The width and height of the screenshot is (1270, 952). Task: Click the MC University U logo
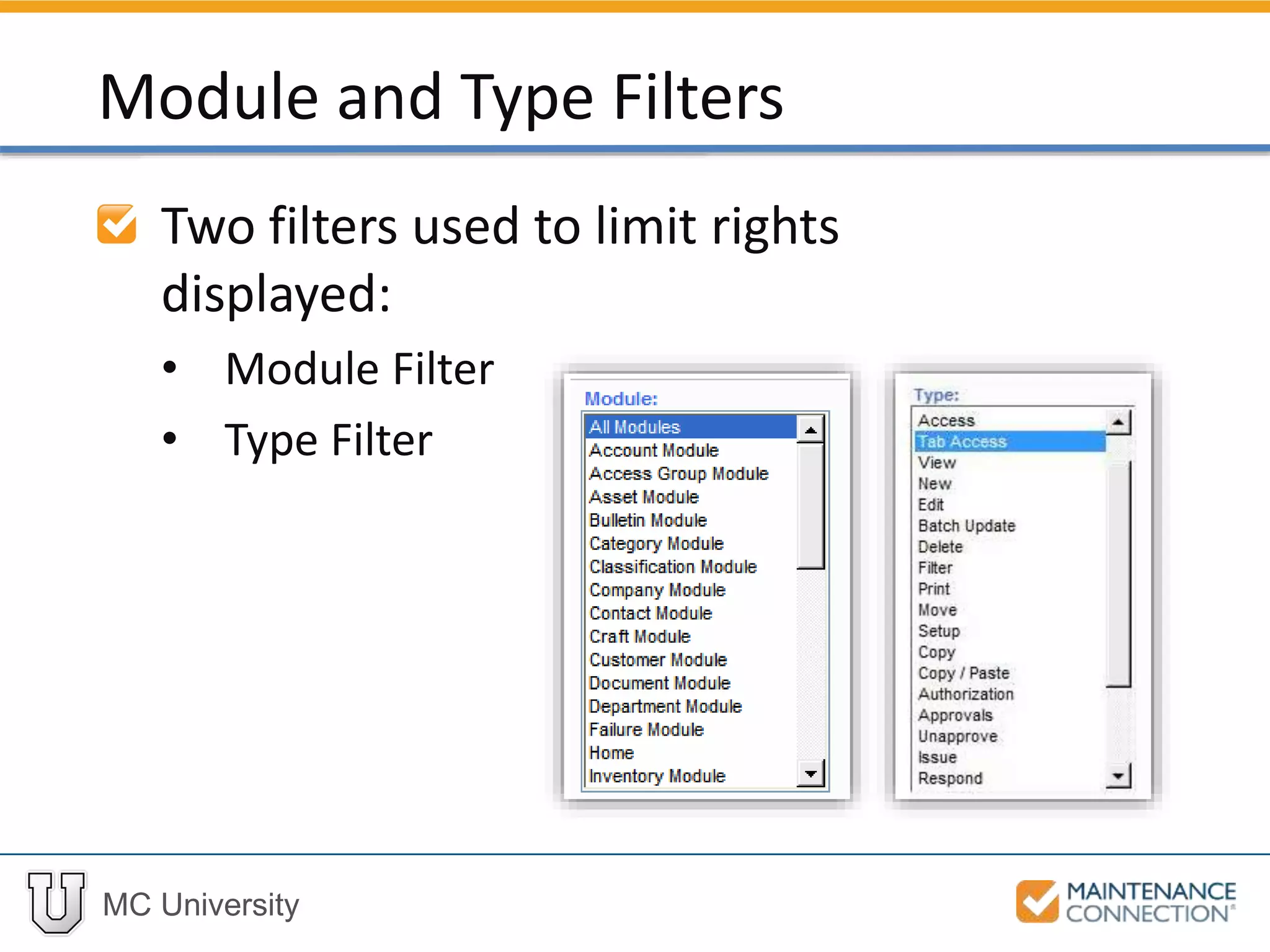coord(56,903)
